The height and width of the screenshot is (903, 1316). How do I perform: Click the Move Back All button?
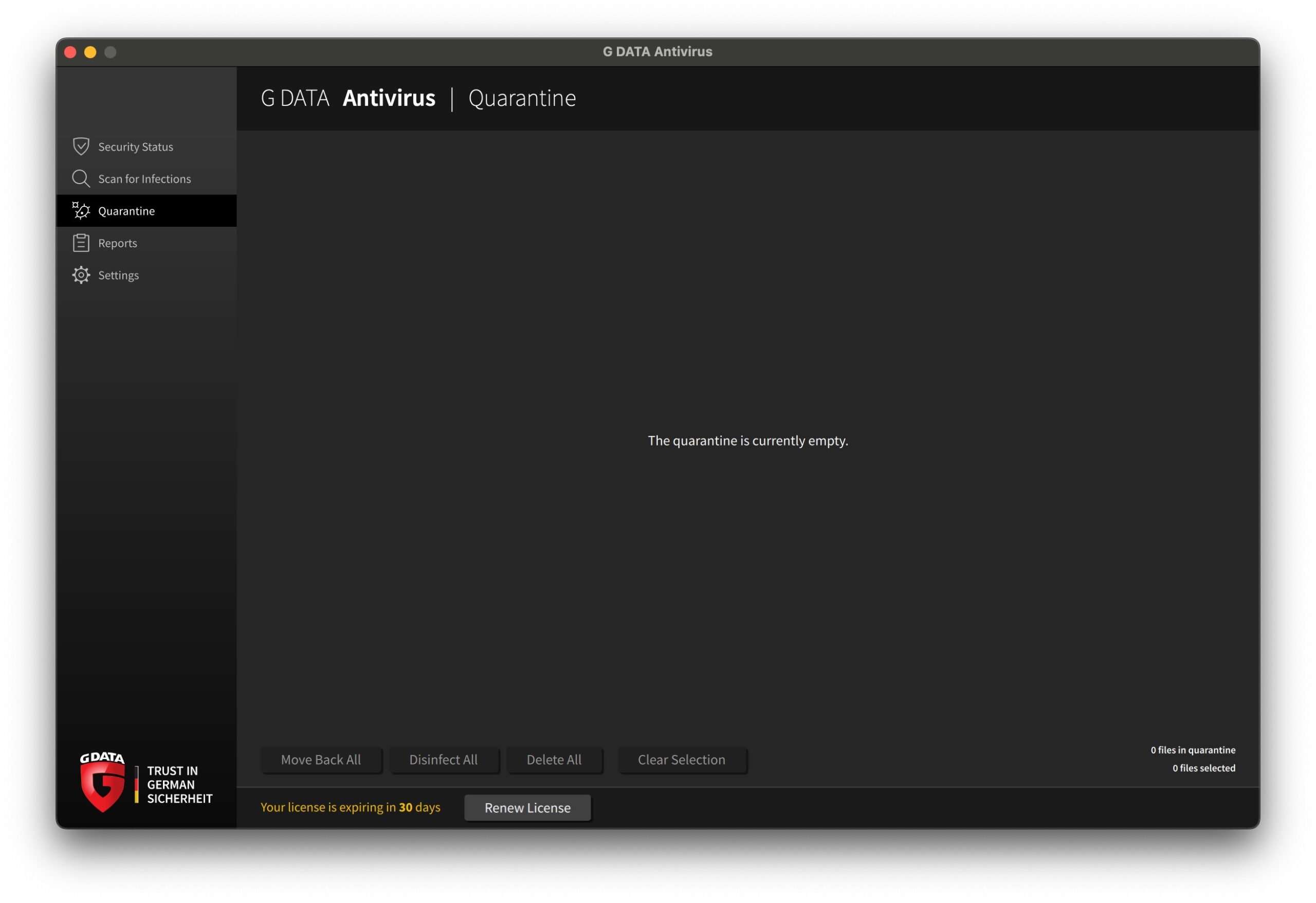coord(321,760)
